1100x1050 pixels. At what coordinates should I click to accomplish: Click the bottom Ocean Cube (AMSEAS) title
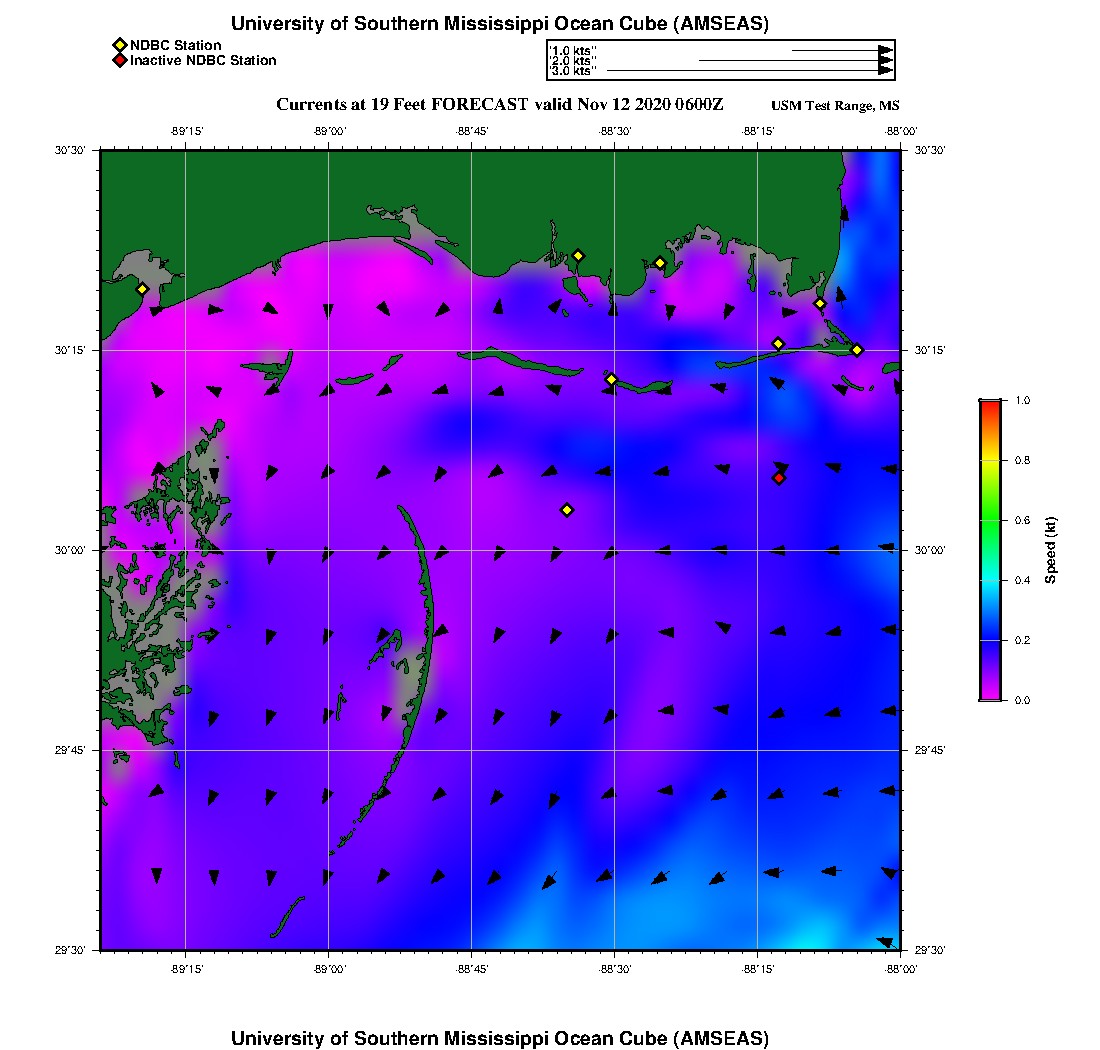pyautogui.click(x=500, y=1037)
